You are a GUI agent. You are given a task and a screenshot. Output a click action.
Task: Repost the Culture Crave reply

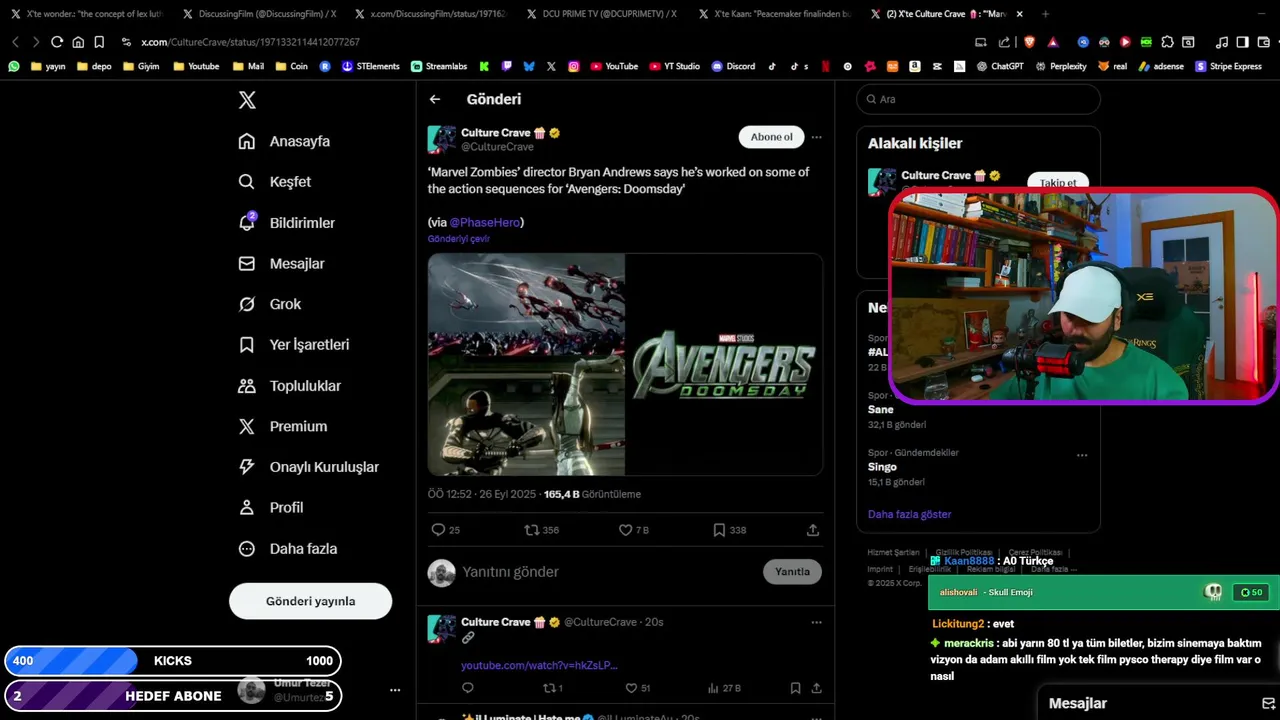(x=552, y=688)
